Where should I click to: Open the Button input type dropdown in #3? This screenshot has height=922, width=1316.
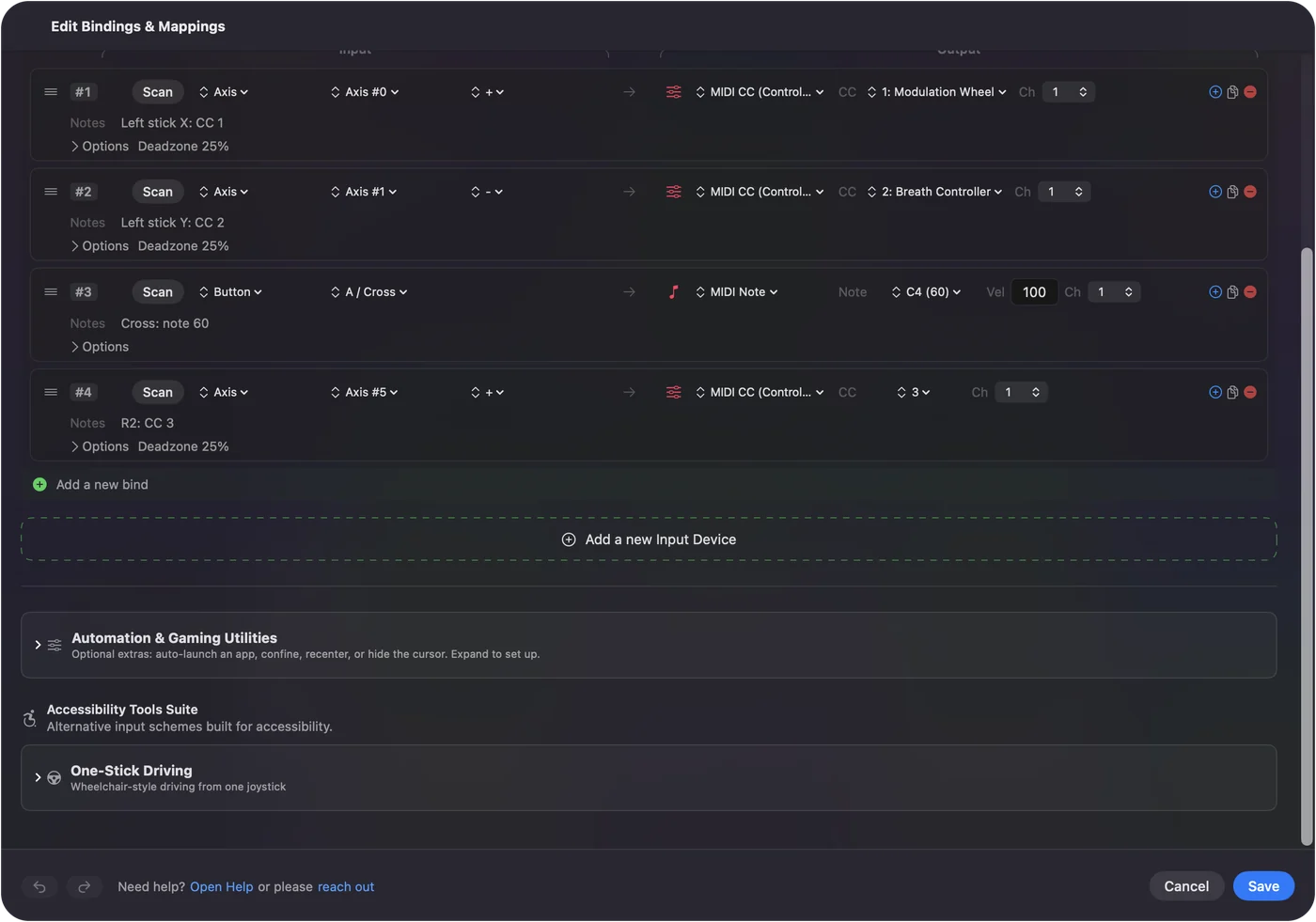click(230, 292)
